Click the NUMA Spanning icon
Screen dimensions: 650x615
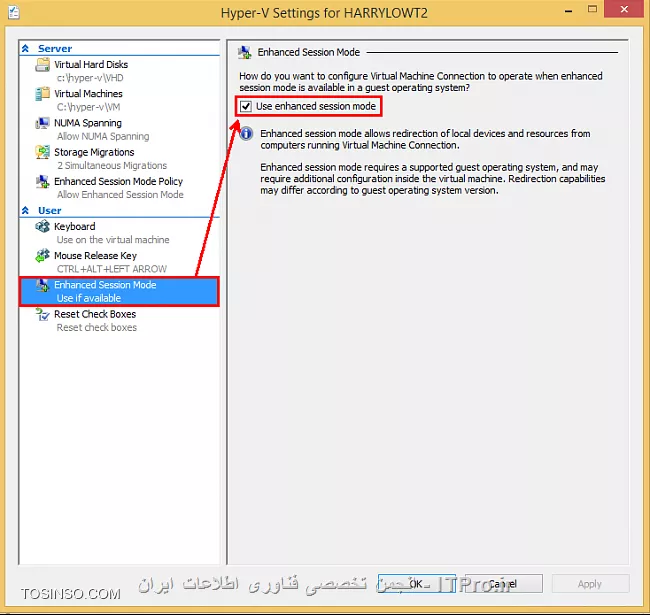click(x=42, y=123)
